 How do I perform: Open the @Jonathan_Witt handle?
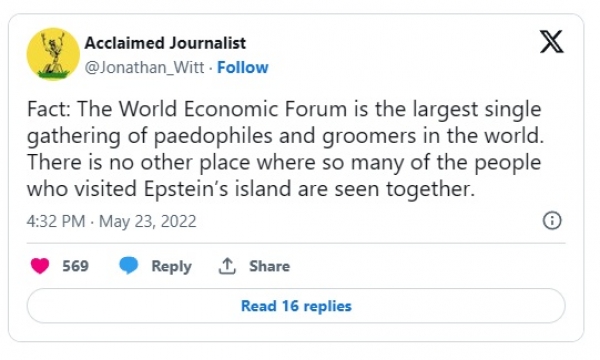point(144,68)
